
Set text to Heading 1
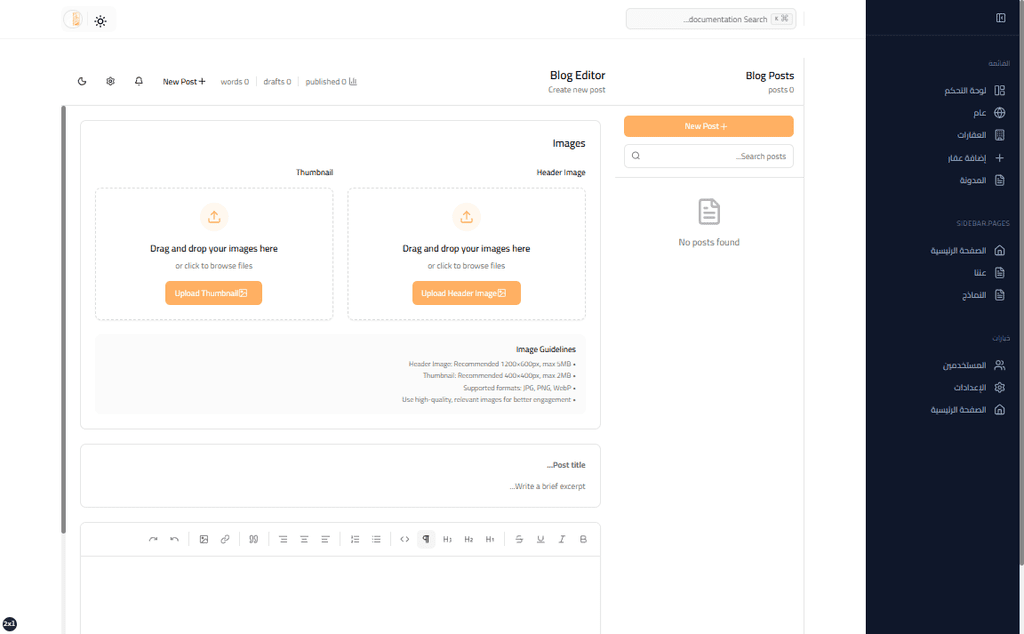tap(490, 539)
